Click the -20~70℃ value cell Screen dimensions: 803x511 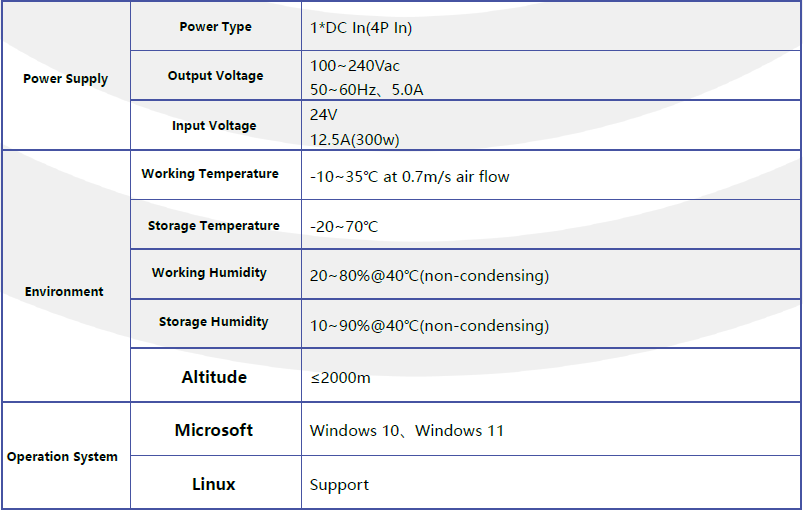click(551, 225)
